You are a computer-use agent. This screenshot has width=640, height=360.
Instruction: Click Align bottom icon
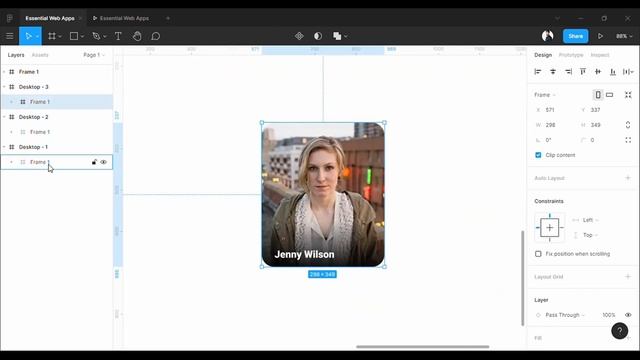[x=613, y=71]
